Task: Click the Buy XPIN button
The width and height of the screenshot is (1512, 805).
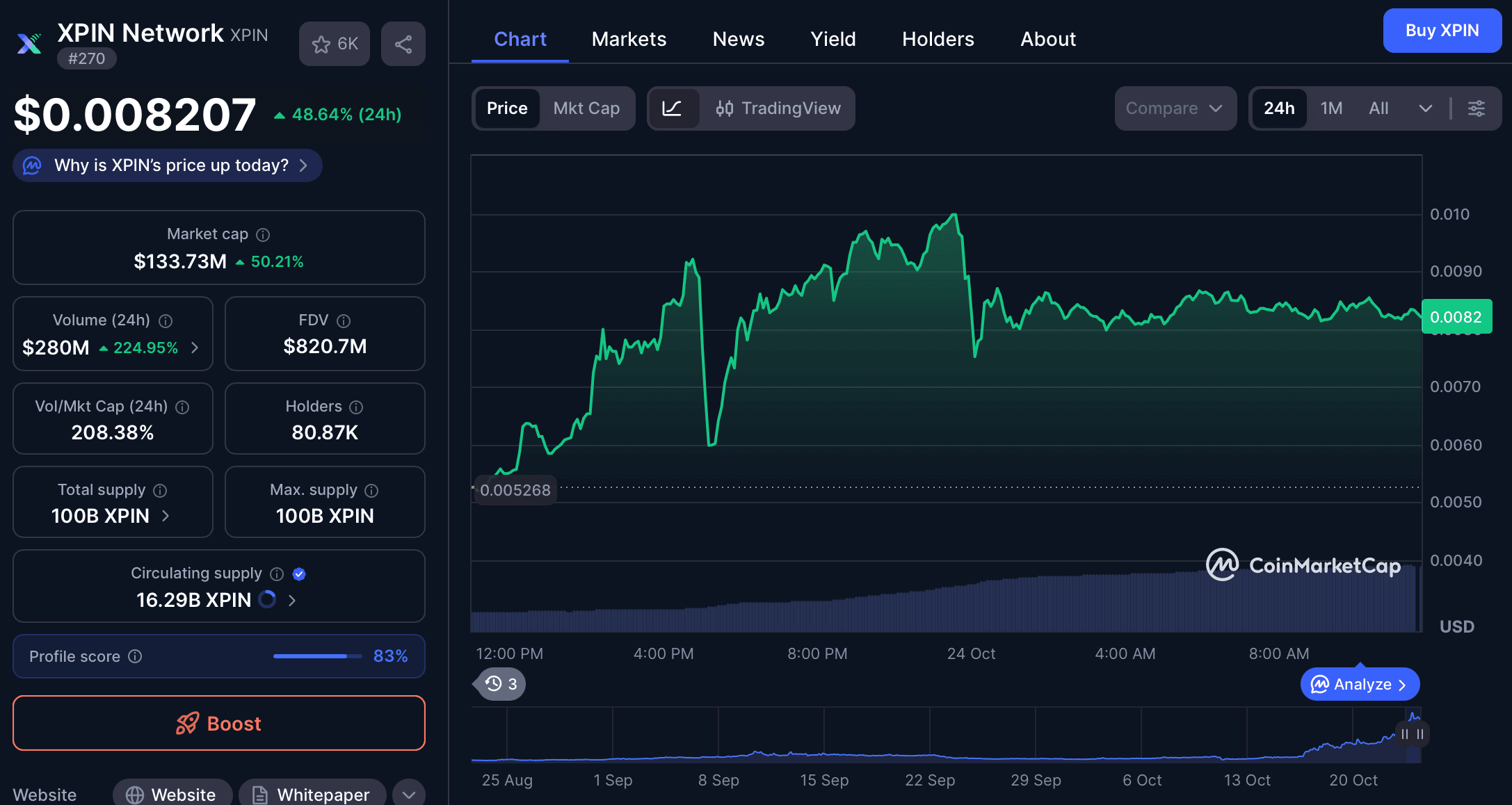Action: coord(1442,30)
